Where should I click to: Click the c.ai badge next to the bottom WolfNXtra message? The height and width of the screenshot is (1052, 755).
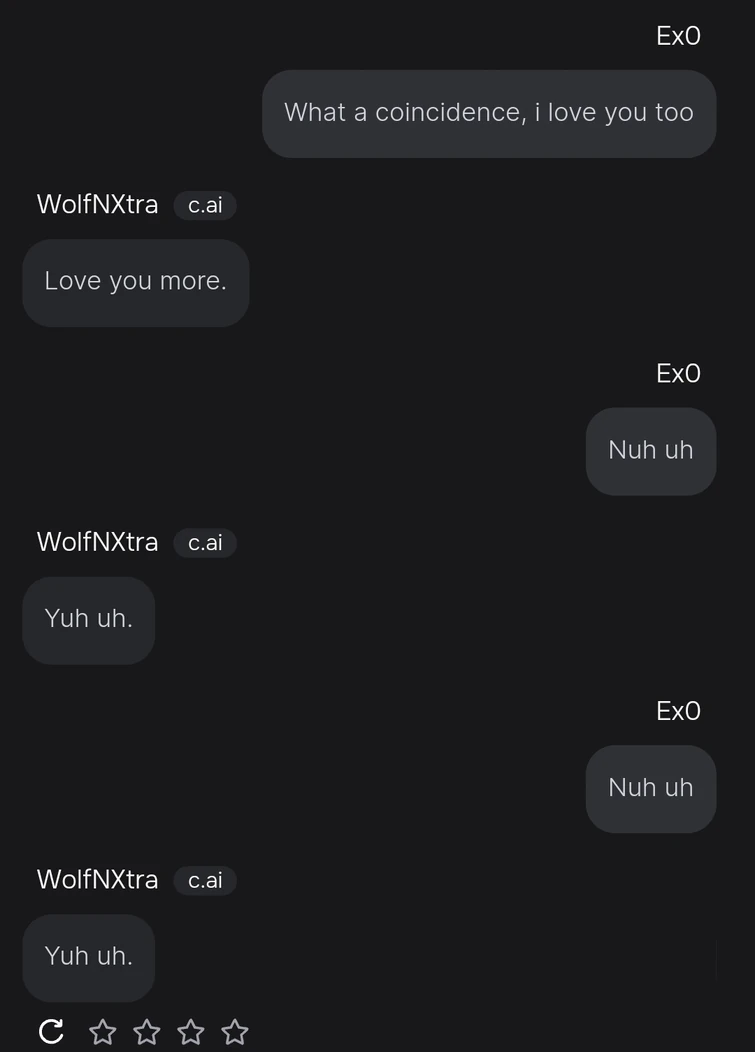pos(204,881)
